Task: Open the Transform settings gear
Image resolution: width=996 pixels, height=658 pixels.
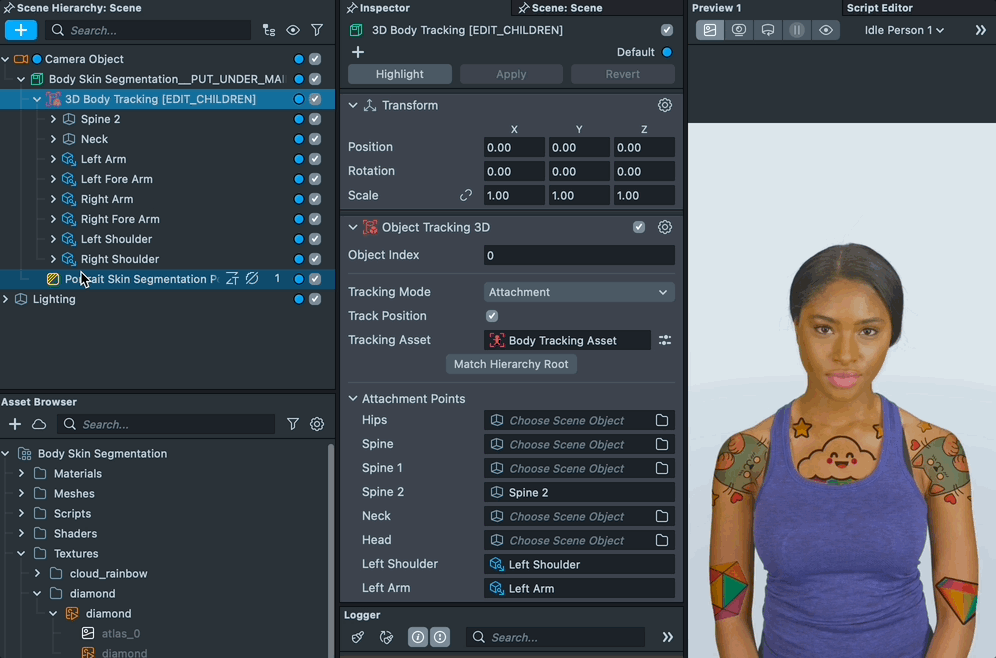Action: click(665, 105)
